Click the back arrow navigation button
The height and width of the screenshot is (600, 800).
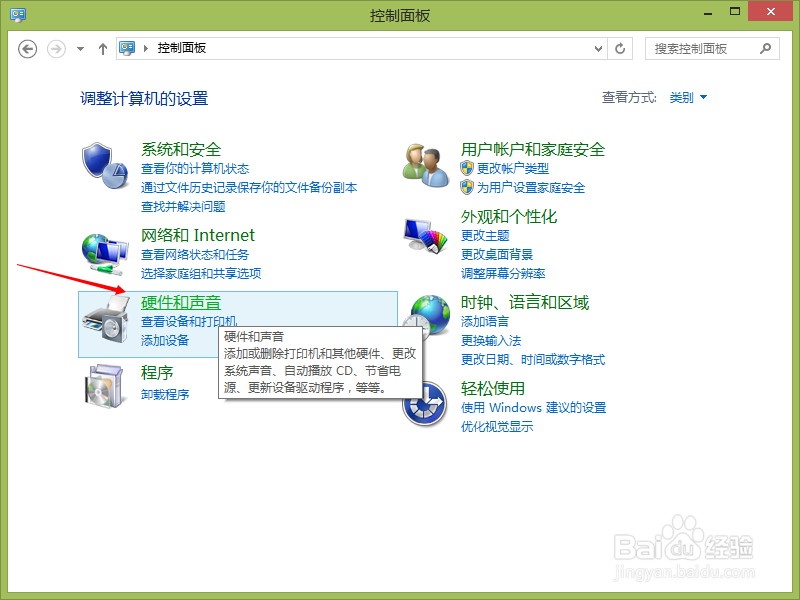point(28,49)
